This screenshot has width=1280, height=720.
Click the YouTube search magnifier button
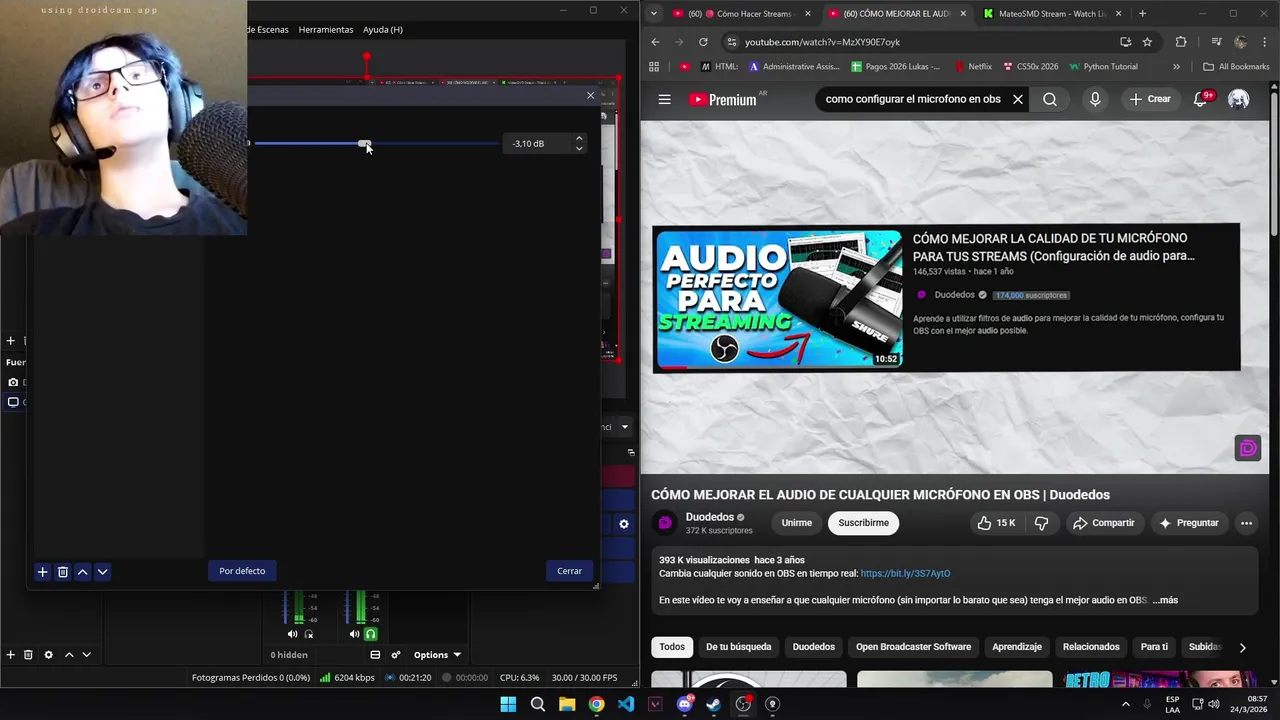[1049, 99]
